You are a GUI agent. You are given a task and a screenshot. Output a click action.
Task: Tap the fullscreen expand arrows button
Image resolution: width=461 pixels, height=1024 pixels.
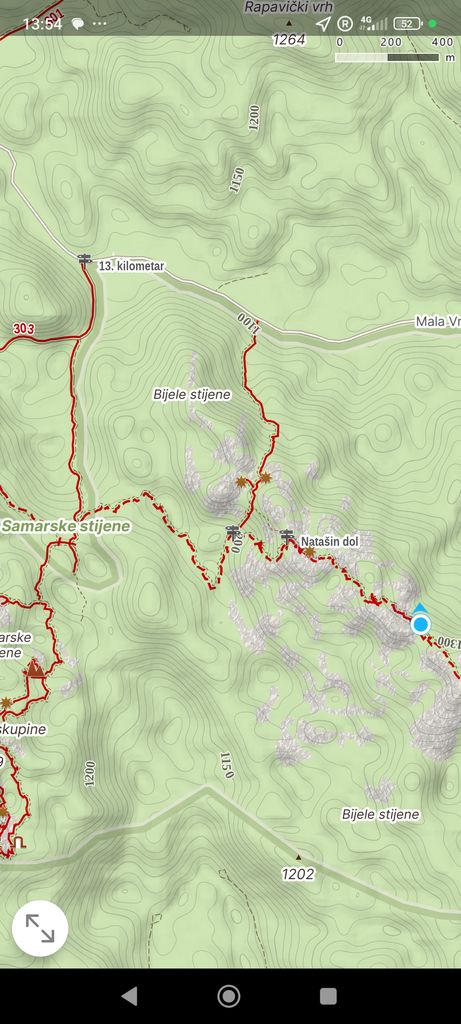40,928
